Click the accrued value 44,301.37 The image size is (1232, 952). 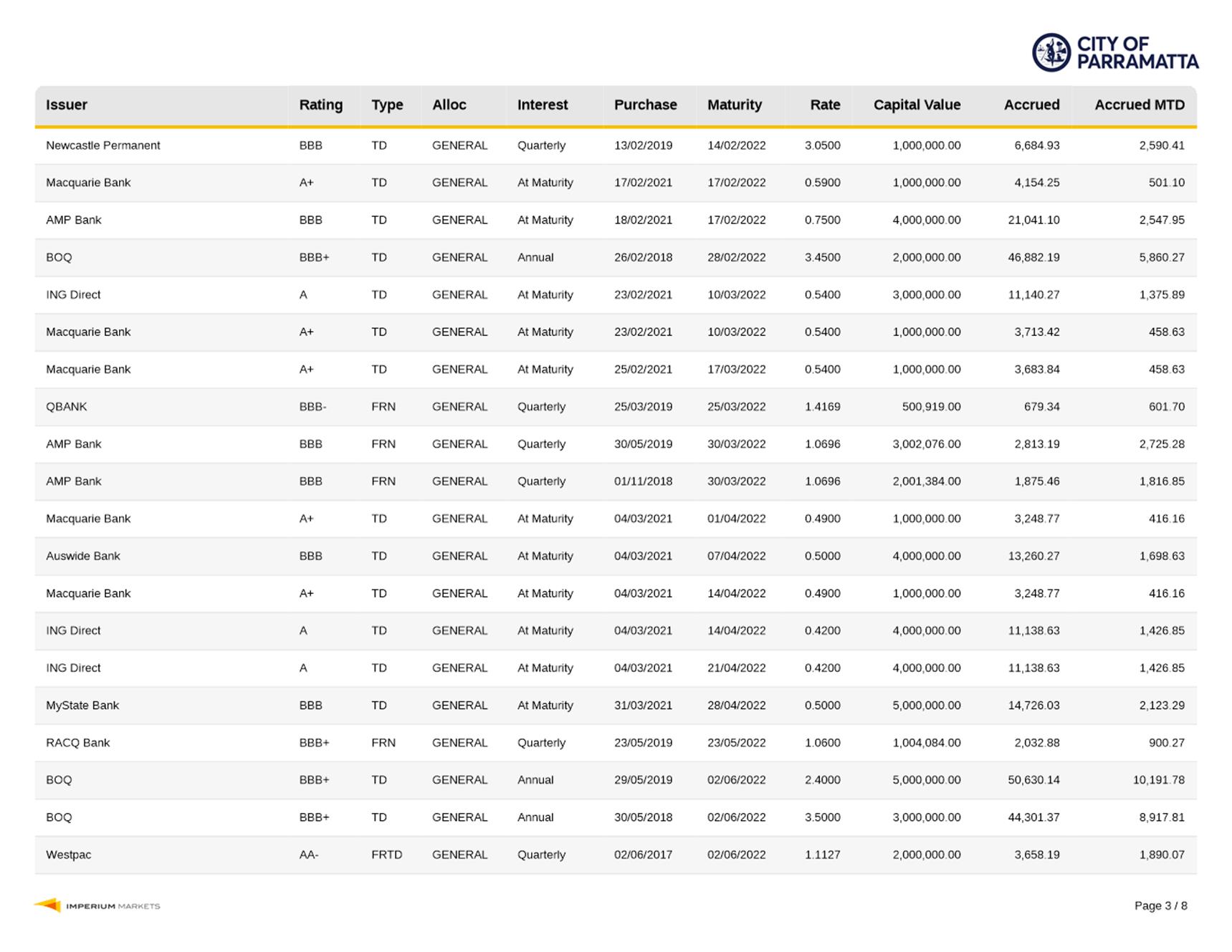[1033, 817]
